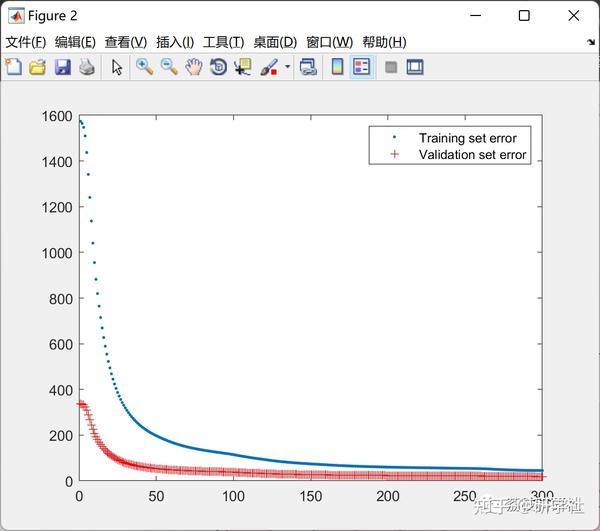Minimize the Figure 2 window
600x531 pixels.
point(475,16)
